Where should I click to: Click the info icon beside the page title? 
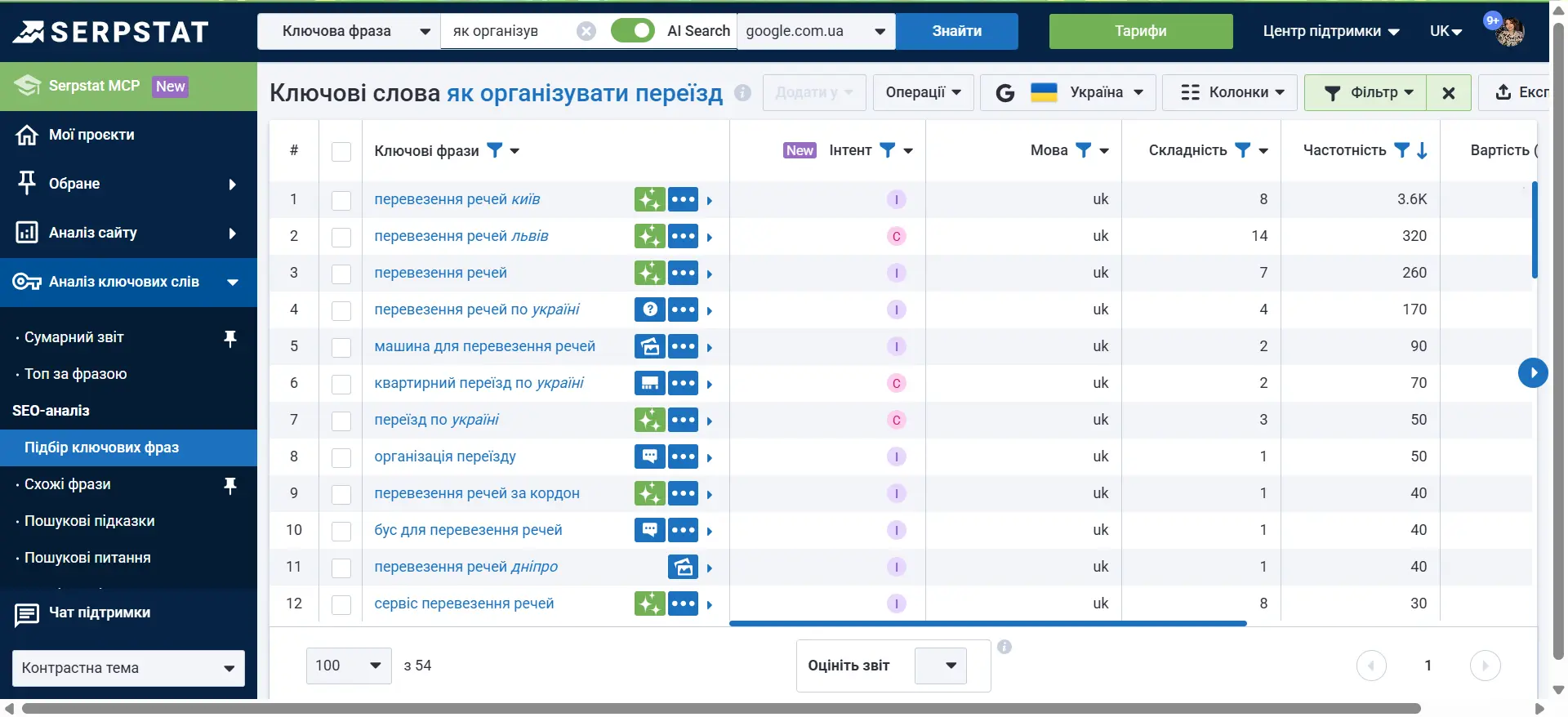coord(742,92)
